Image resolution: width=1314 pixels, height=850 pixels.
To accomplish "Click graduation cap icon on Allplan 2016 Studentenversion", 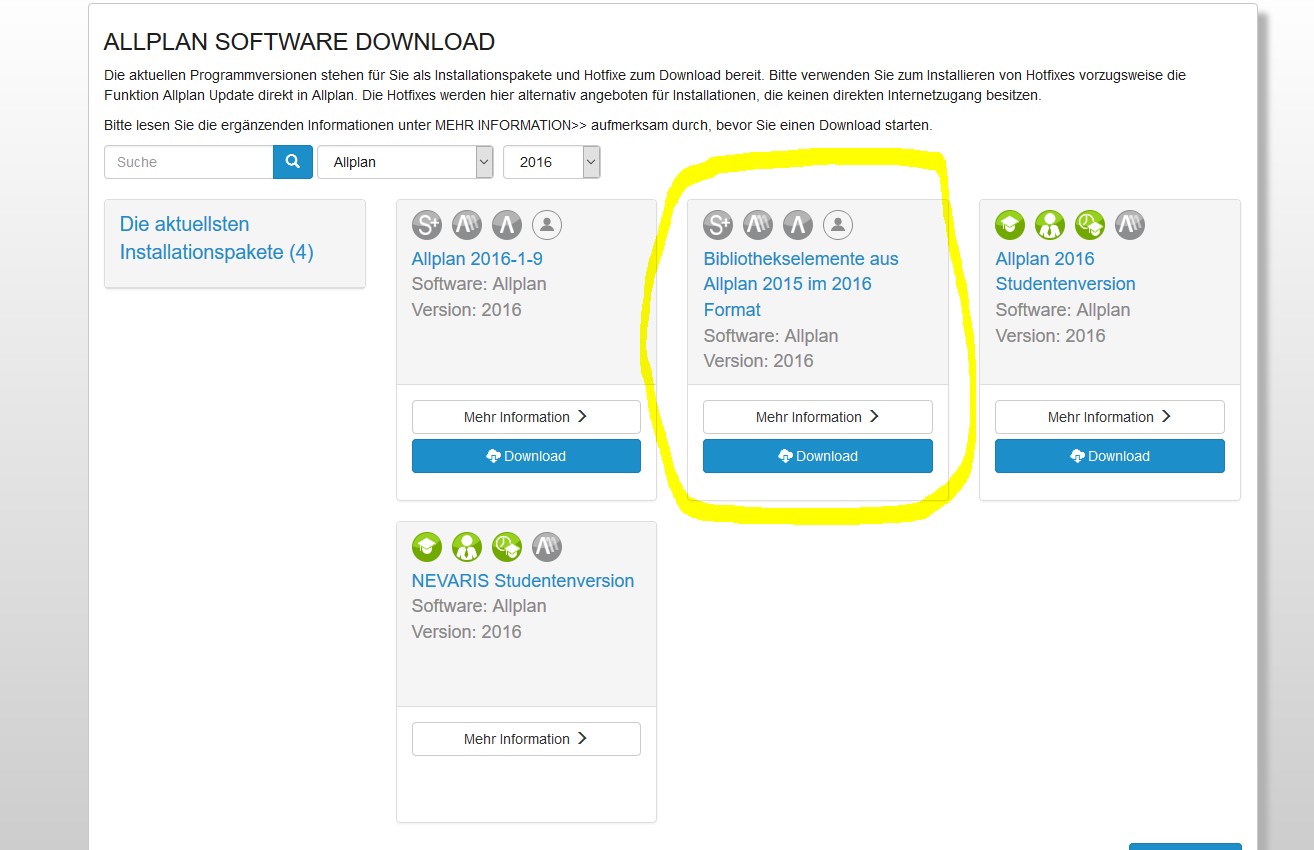I will point(1010,225).
